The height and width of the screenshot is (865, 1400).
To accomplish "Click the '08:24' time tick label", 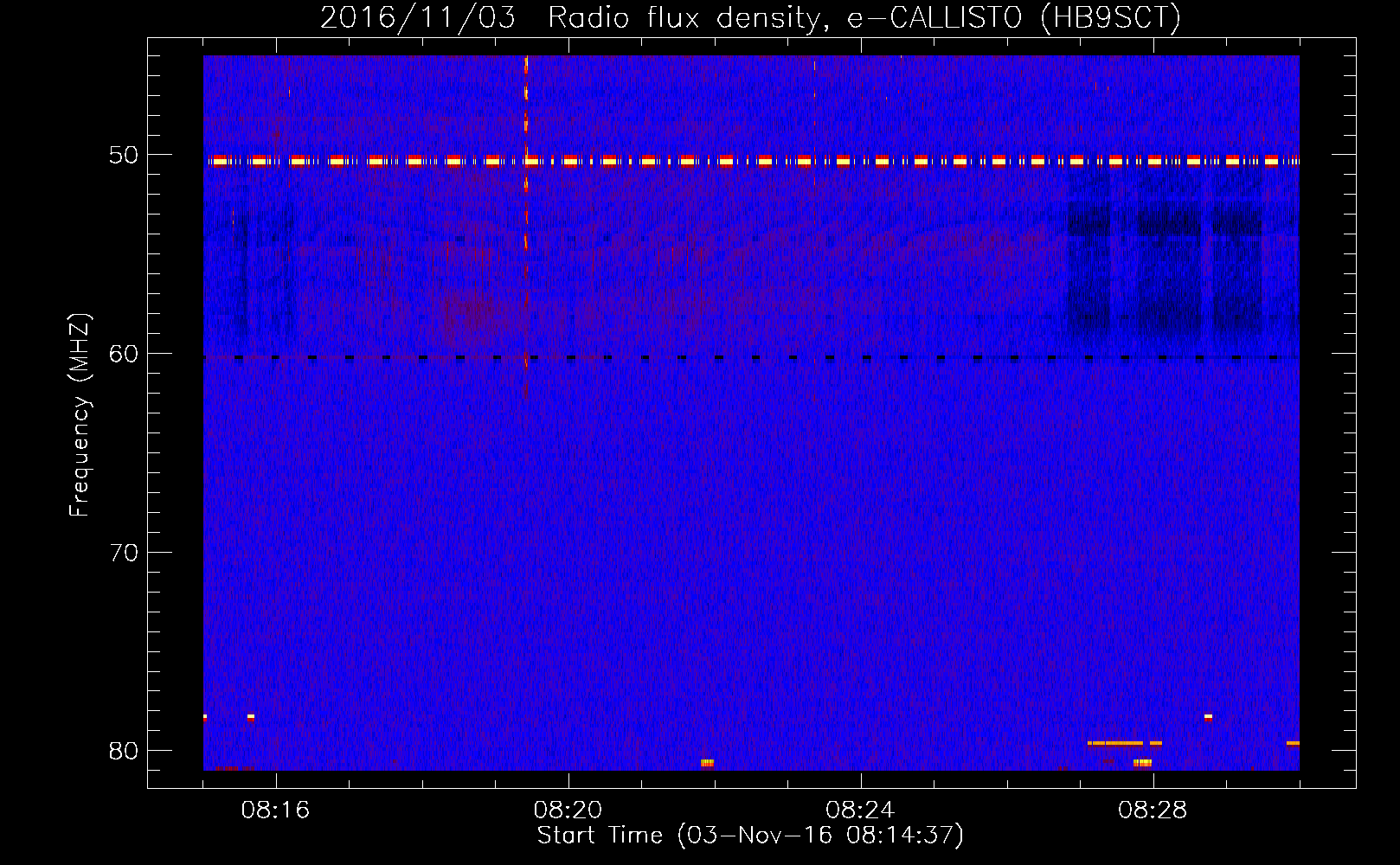I will click(860, 811).
